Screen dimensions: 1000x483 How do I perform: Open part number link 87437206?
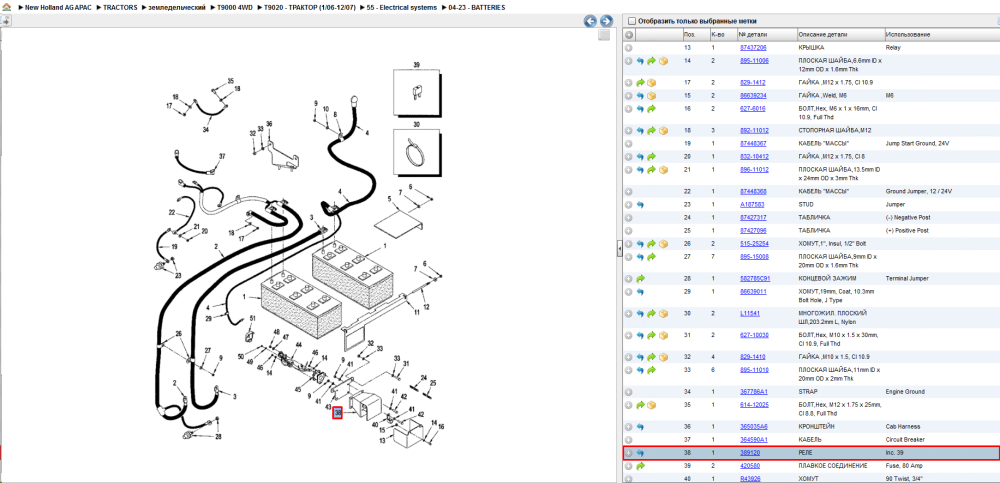(753, 48)
